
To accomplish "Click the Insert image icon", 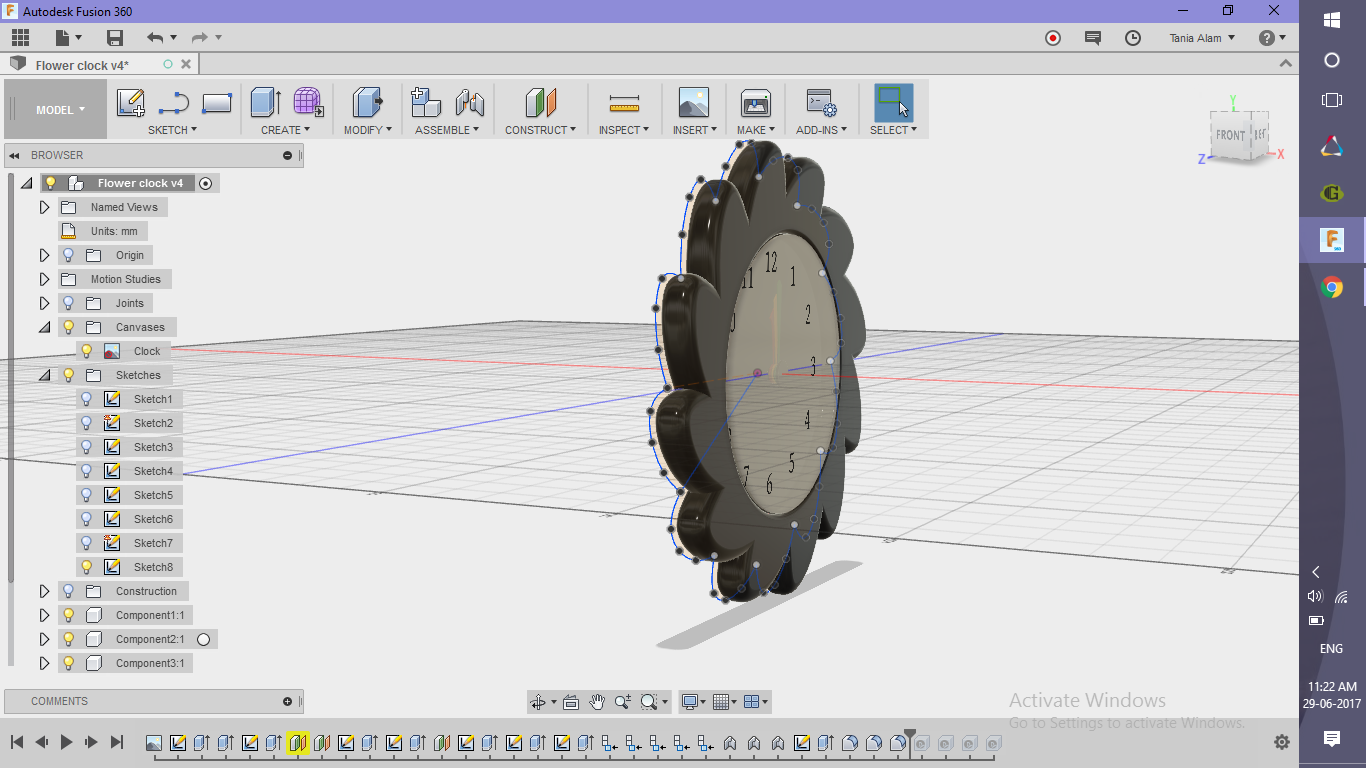I will point(693,103).
